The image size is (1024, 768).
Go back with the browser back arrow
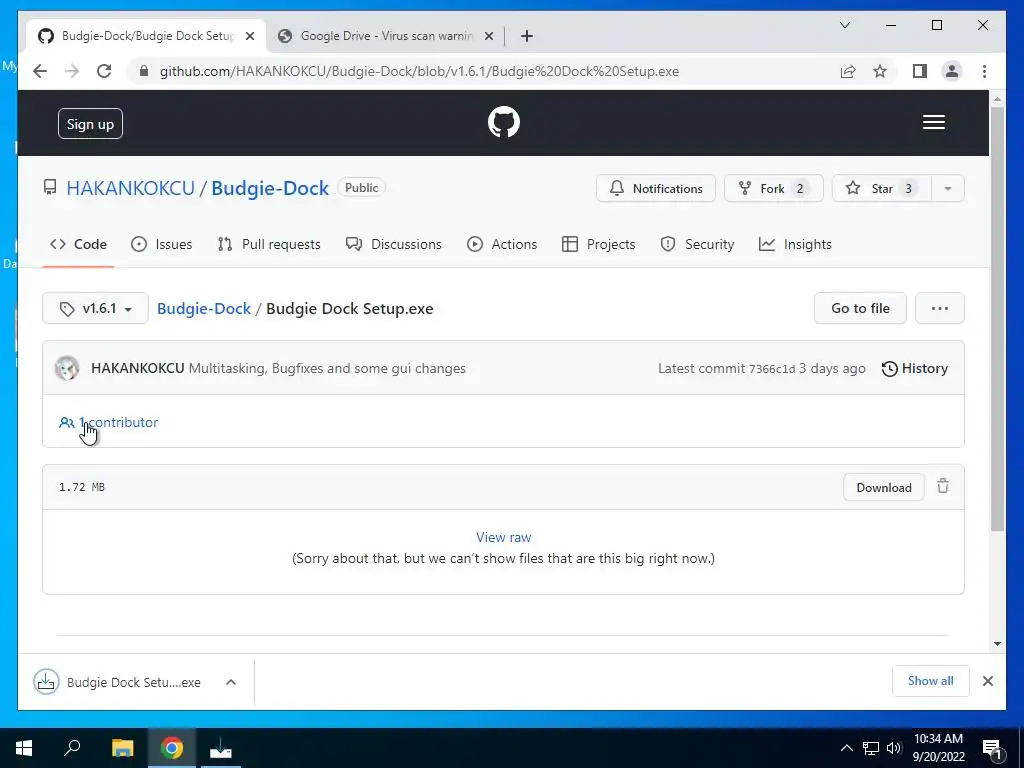coord(40,71)
